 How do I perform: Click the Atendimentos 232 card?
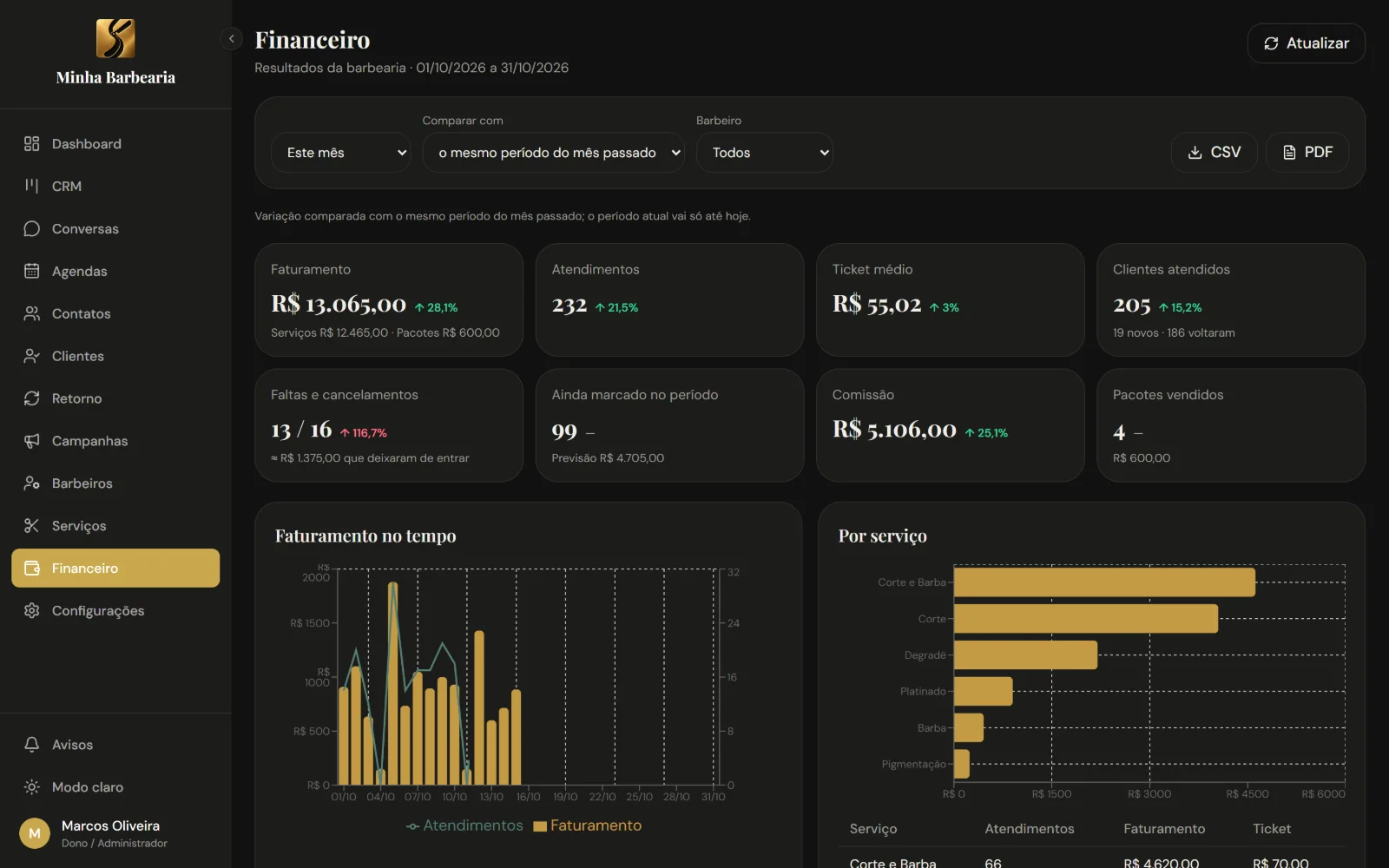pos(669,299)
